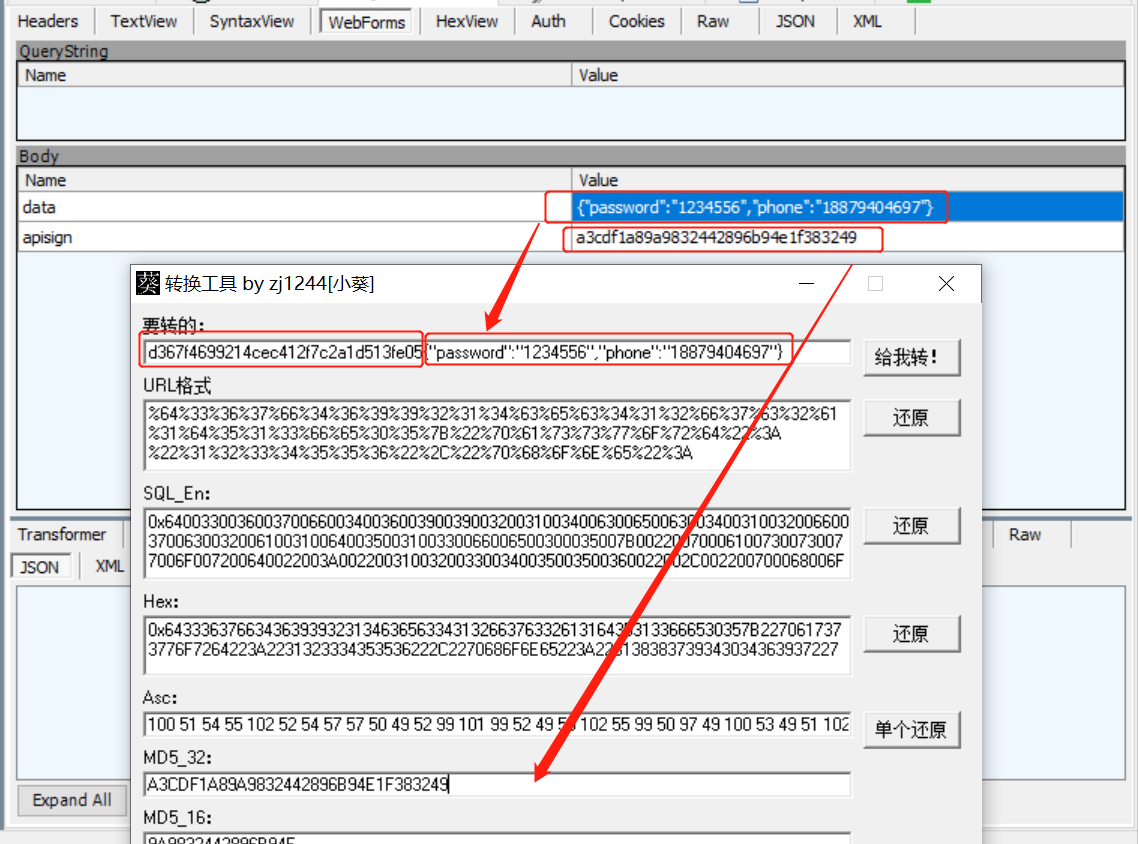Click the URL格式 output text box
Viewport: 1138px width, 844px height.
497,434
